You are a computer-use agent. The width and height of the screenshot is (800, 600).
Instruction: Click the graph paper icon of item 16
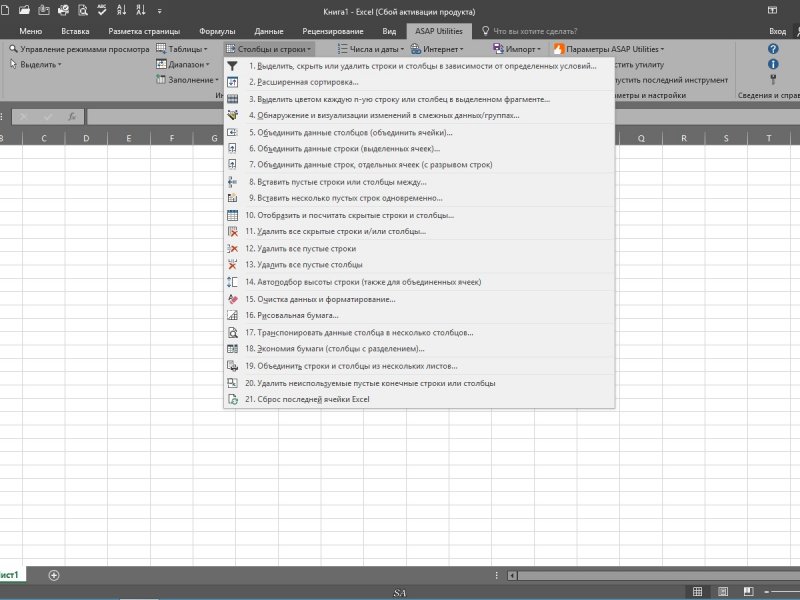pyautogui.click(x=233, y=316)
